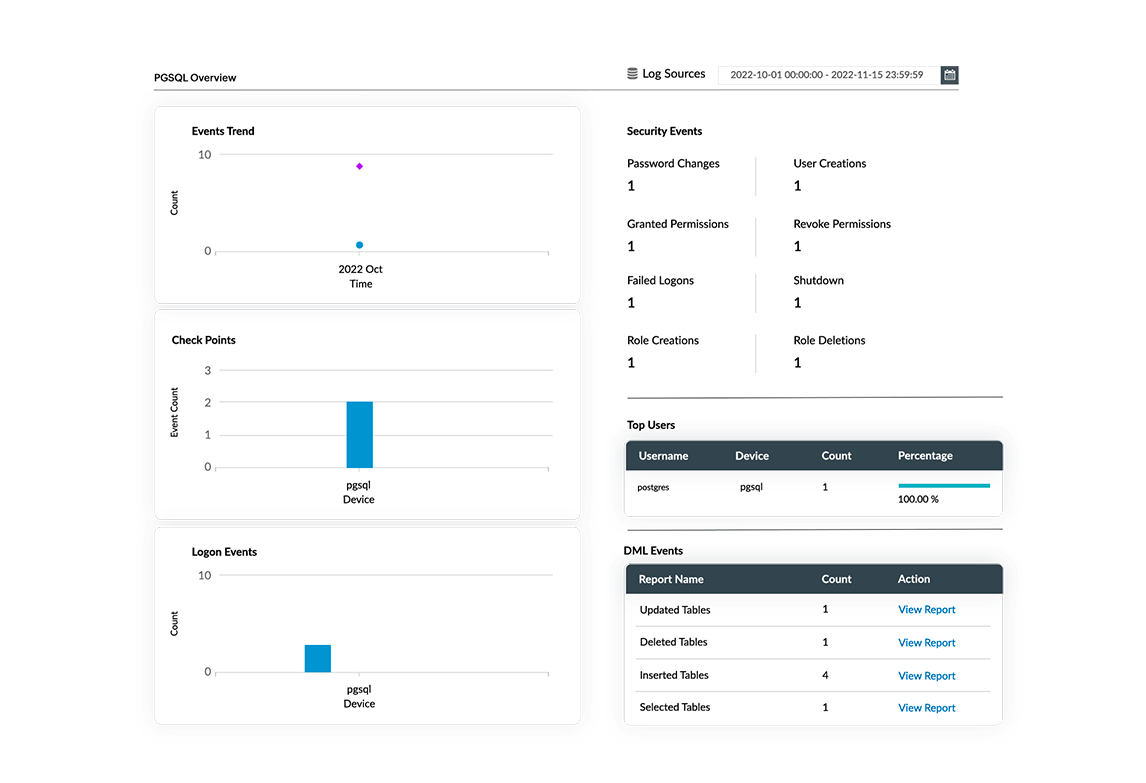Click the postgres percentage progress bar
This screenshot has width=1146, height=783.
(943, 486)
